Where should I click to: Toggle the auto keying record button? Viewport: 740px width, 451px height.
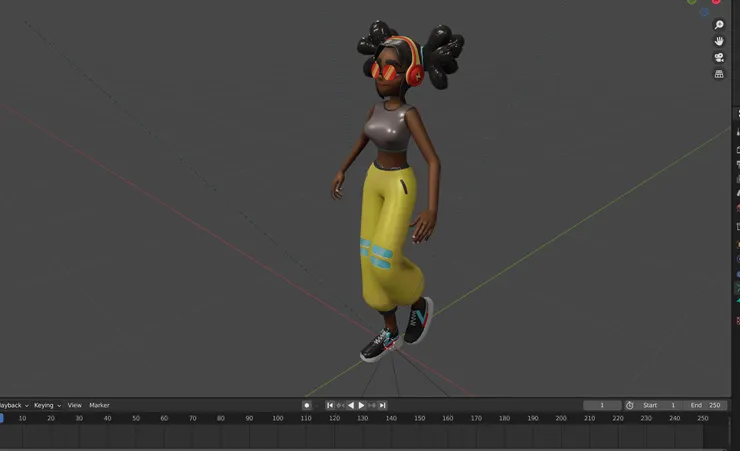pyautogui.click(x=307, y=405)
